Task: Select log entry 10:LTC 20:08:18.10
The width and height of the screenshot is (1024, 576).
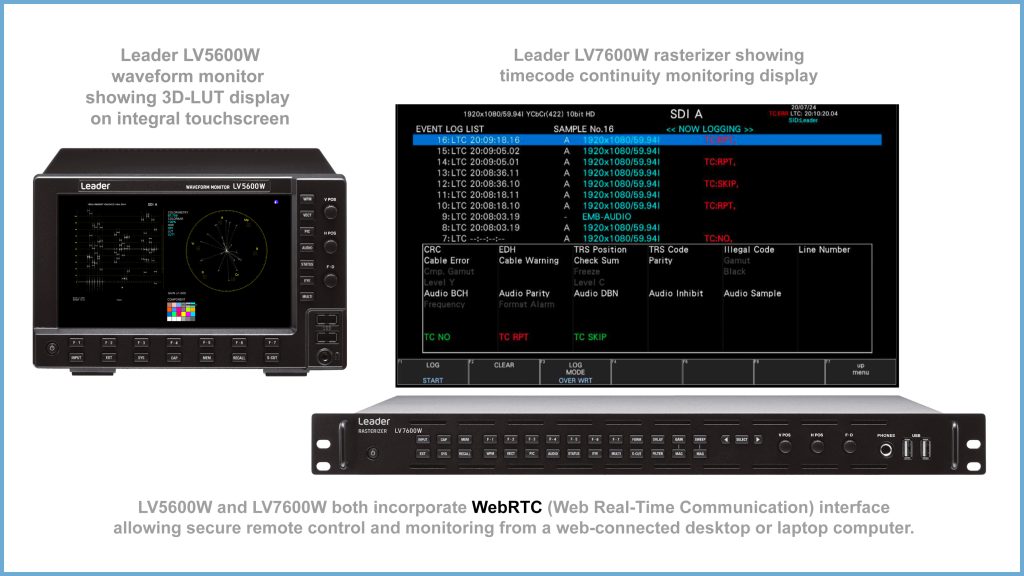Action: click(584, 206)
